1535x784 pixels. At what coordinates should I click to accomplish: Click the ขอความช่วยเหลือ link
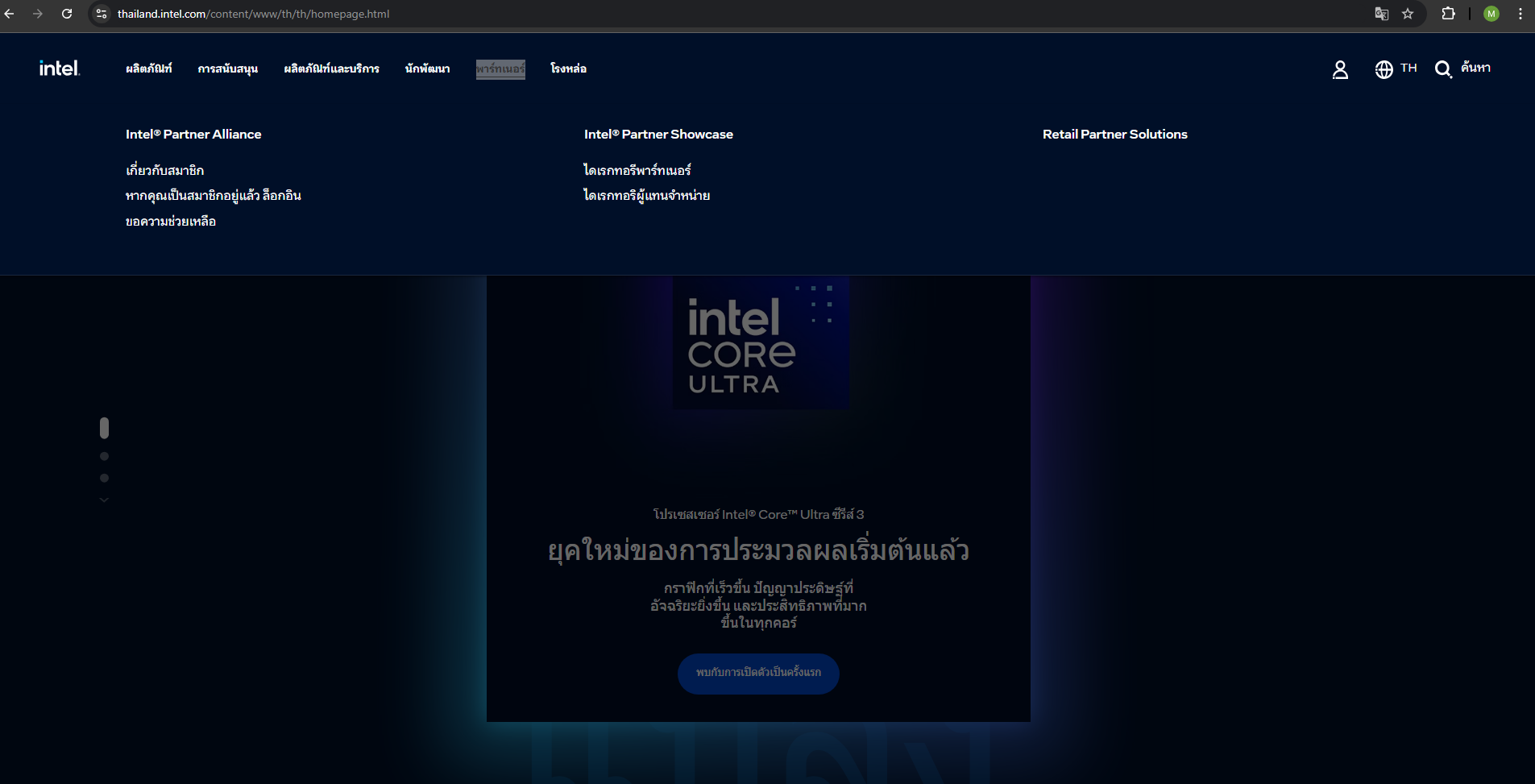click(x=171, y=222)
